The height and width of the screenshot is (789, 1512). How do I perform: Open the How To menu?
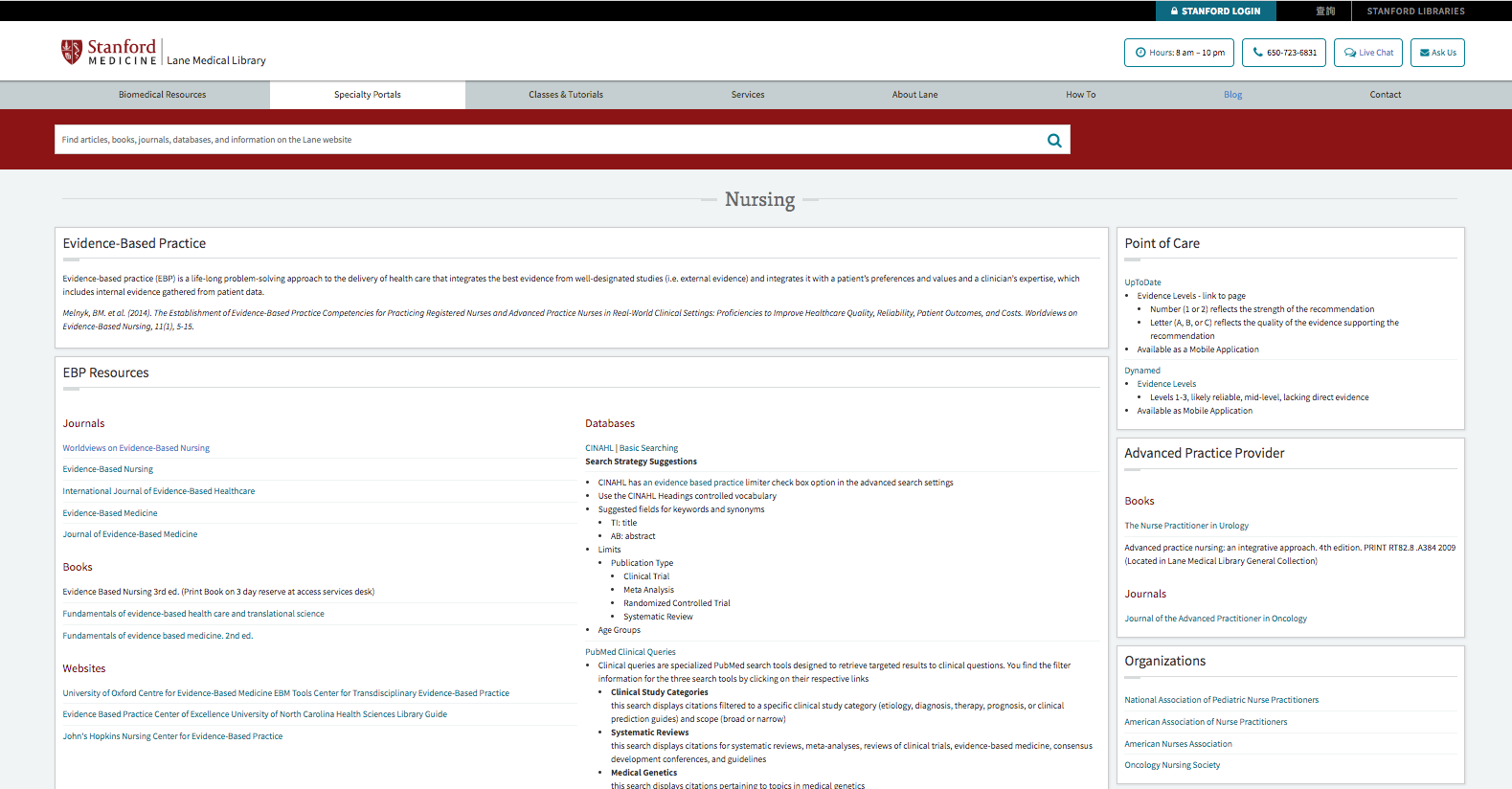click(x=1080, y=95)
